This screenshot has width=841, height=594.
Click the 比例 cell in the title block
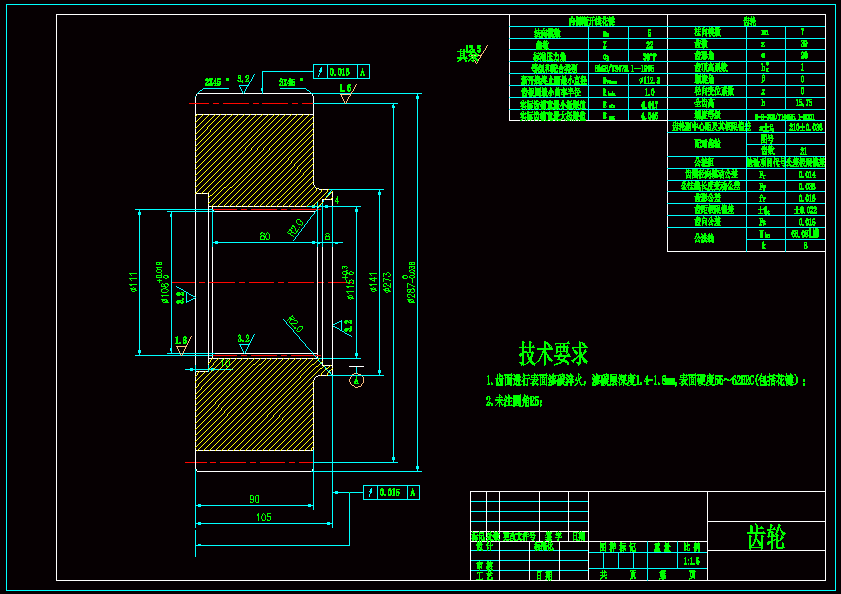tap(692, 547)
